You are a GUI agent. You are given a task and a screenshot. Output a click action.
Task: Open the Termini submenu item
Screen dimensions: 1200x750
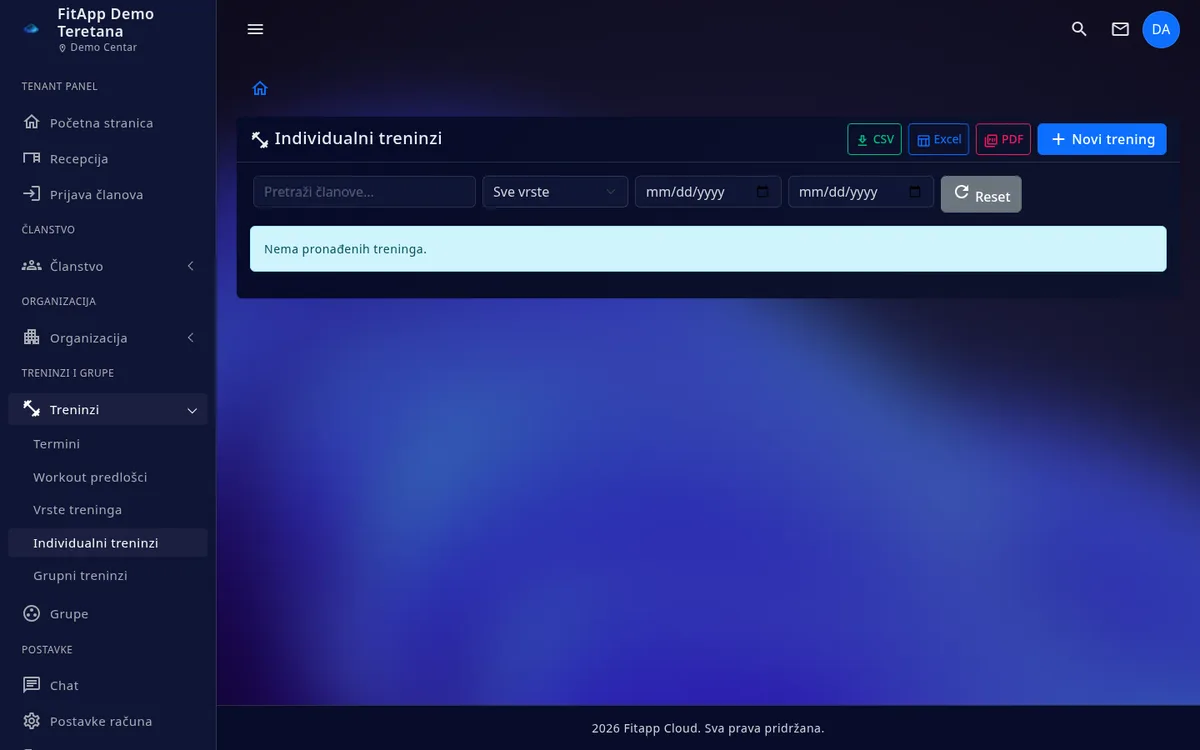tap(108, 444)
